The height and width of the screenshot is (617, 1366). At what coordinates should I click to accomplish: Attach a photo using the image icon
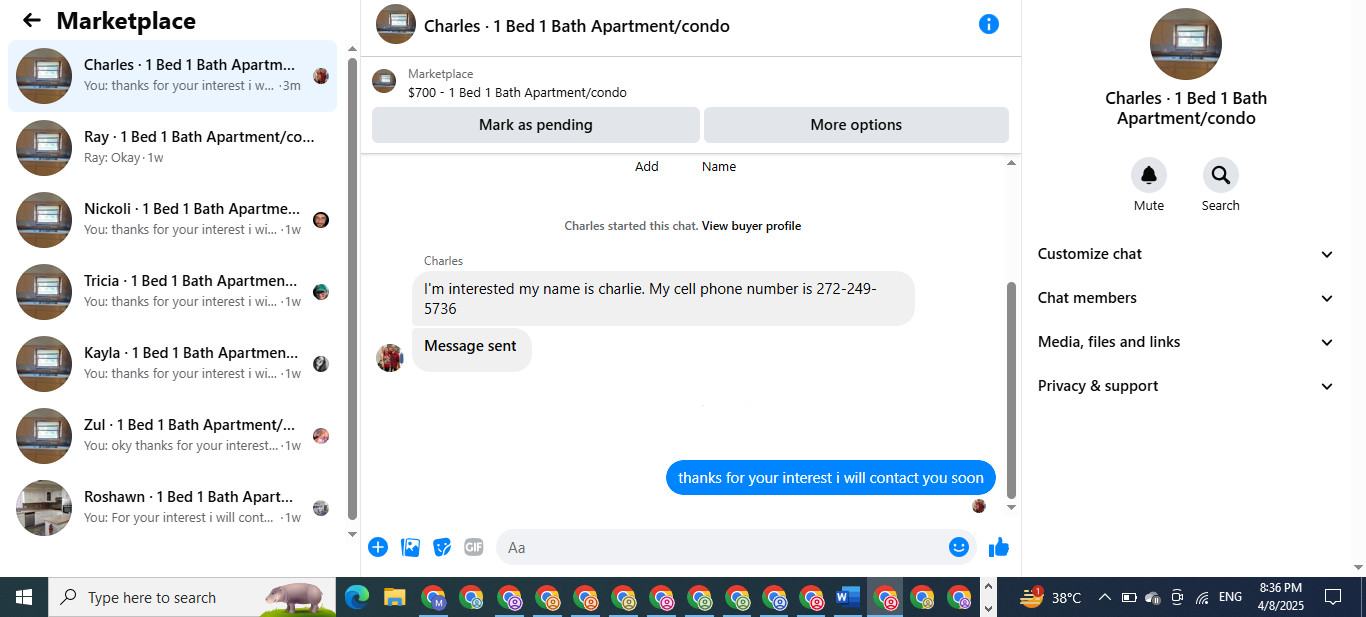(x=410, y=547)
